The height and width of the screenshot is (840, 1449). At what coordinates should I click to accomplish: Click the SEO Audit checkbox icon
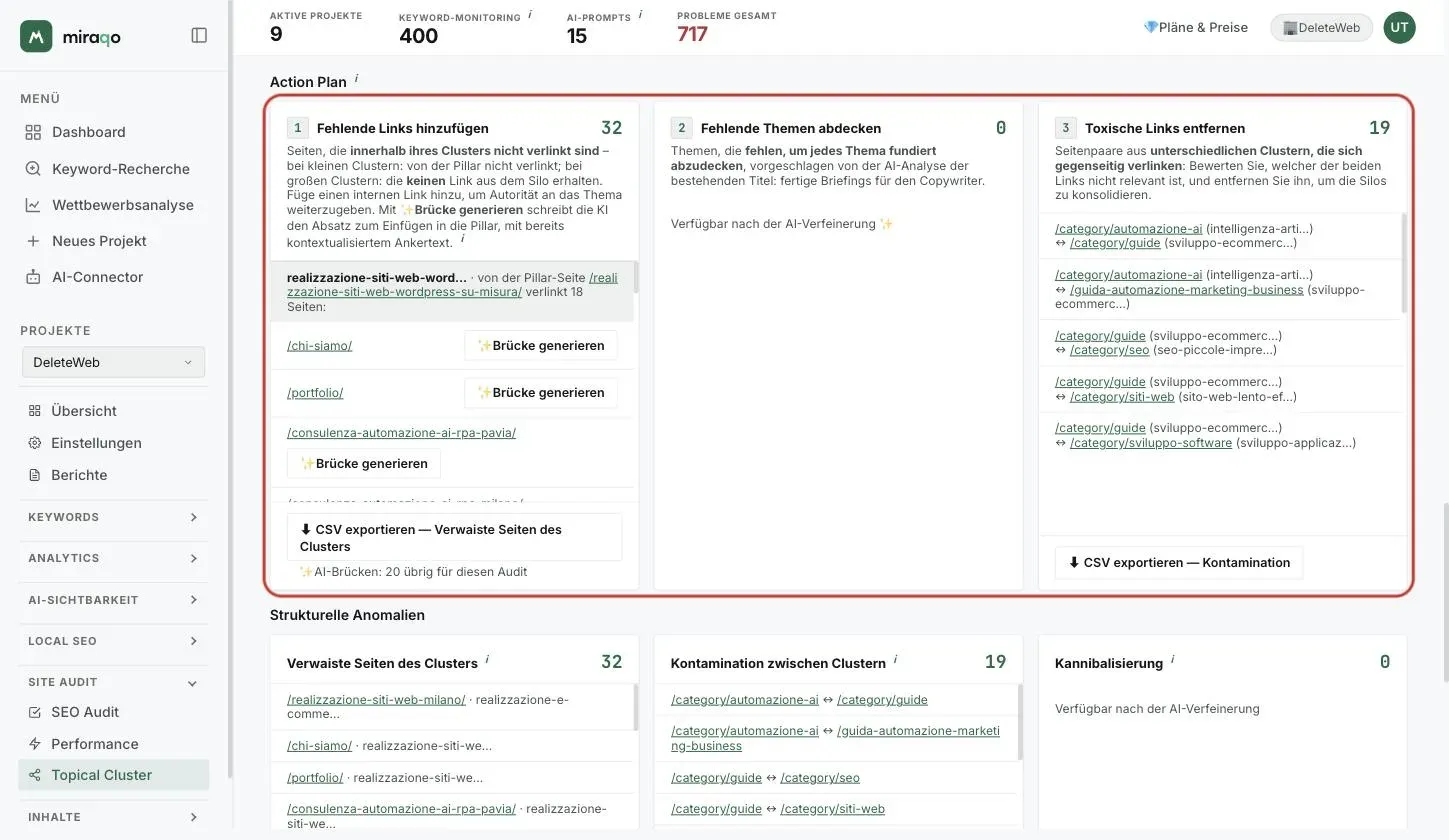click(35, 712)
